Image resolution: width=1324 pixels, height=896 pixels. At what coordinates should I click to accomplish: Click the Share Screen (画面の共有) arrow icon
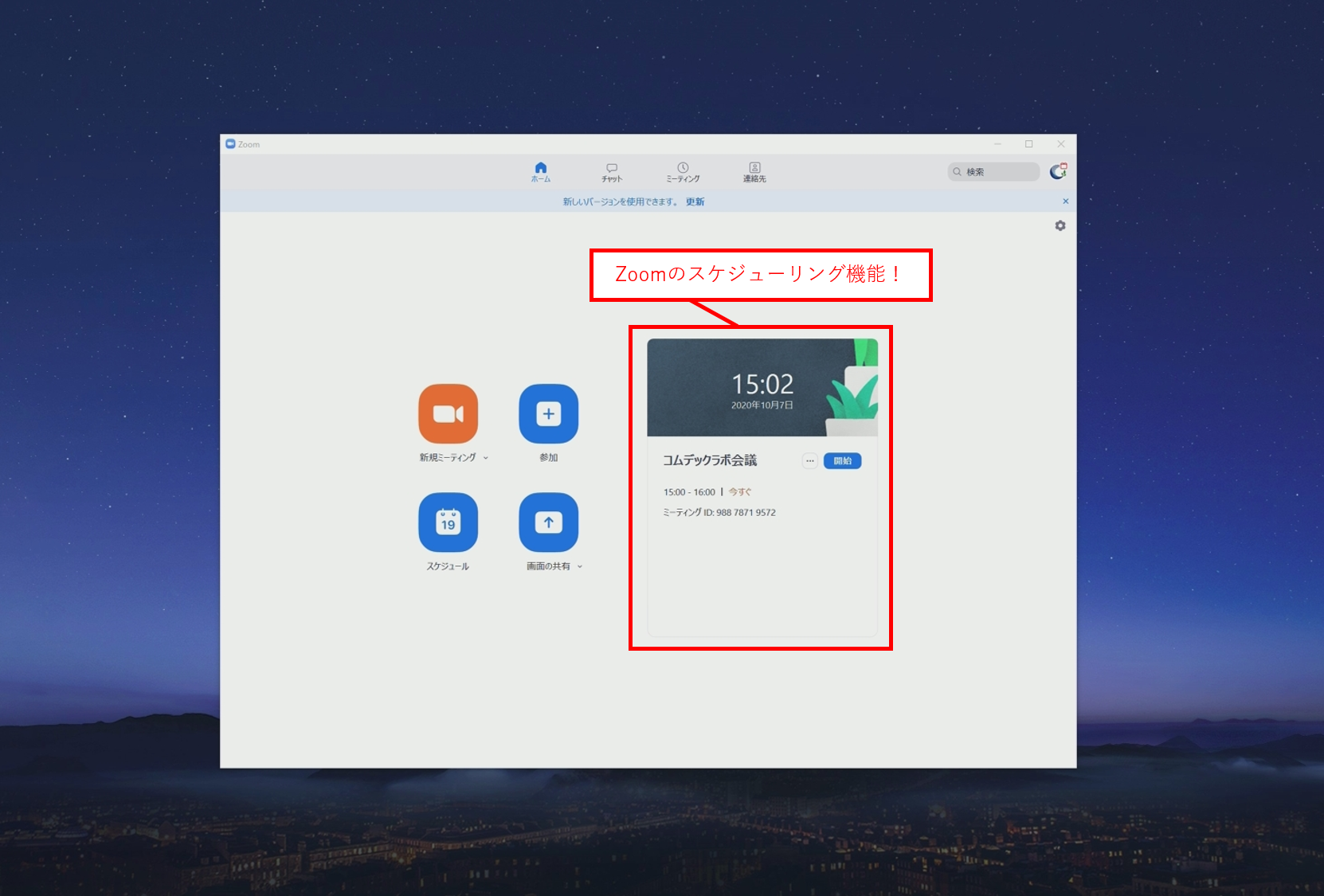tap(549, 522)
